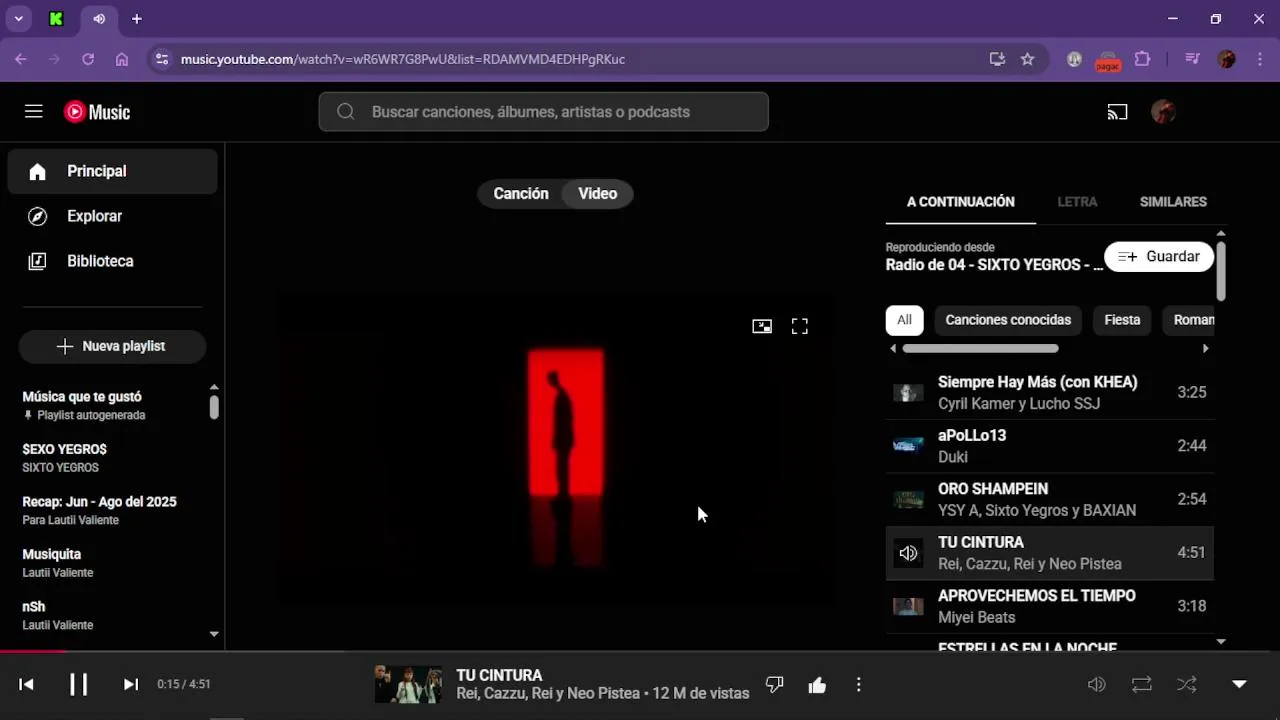
Task: Select the A CONTINUACIÓN tab
Action: pos(960,202)
